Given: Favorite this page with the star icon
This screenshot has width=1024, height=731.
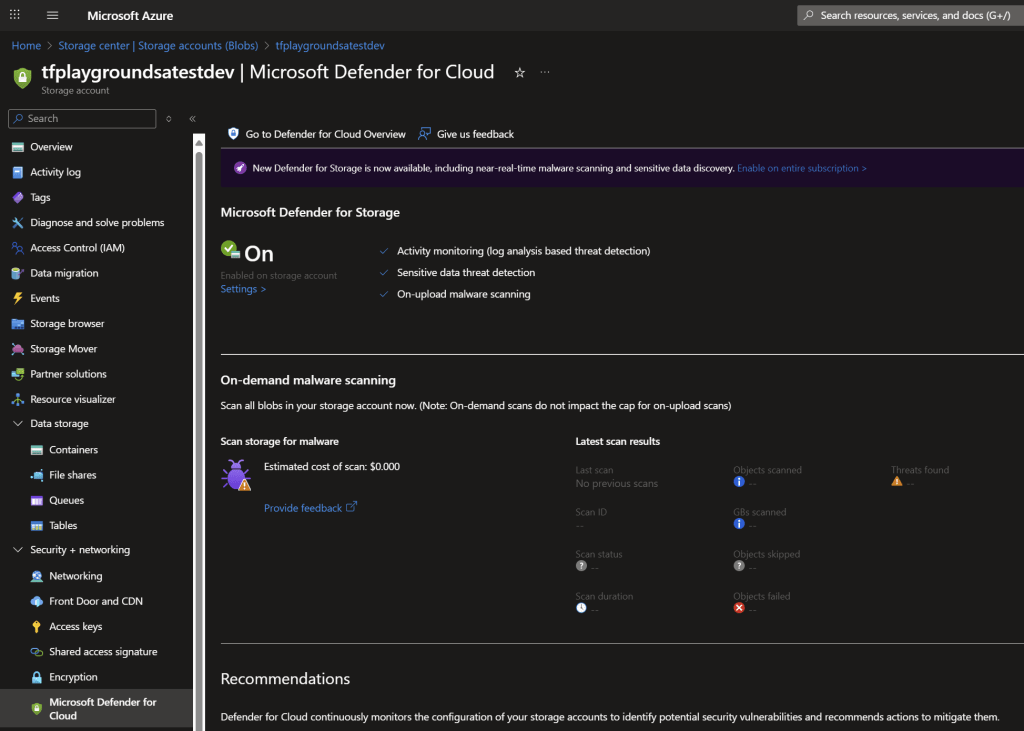Looking at the screenshot, I should click(519, 73).
